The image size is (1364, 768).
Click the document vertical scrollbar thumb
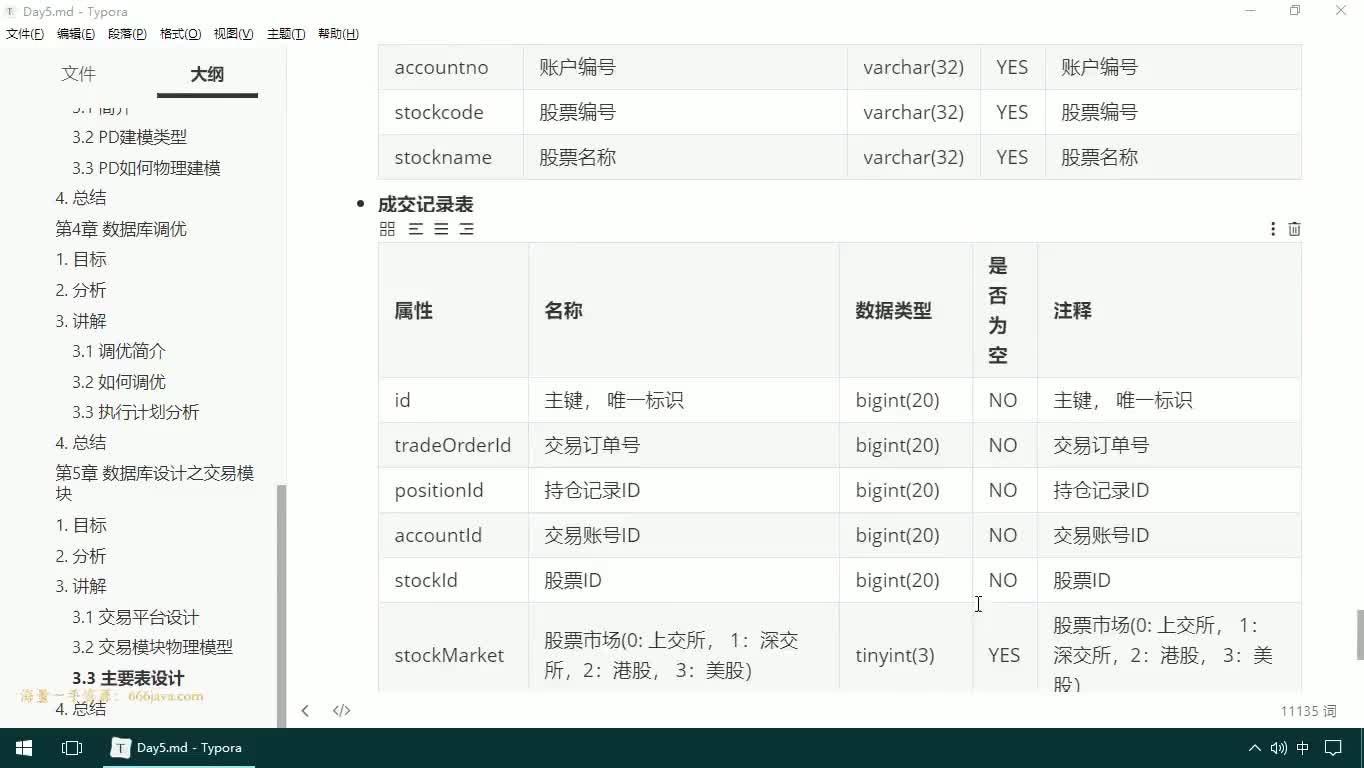click(1360, 635)
